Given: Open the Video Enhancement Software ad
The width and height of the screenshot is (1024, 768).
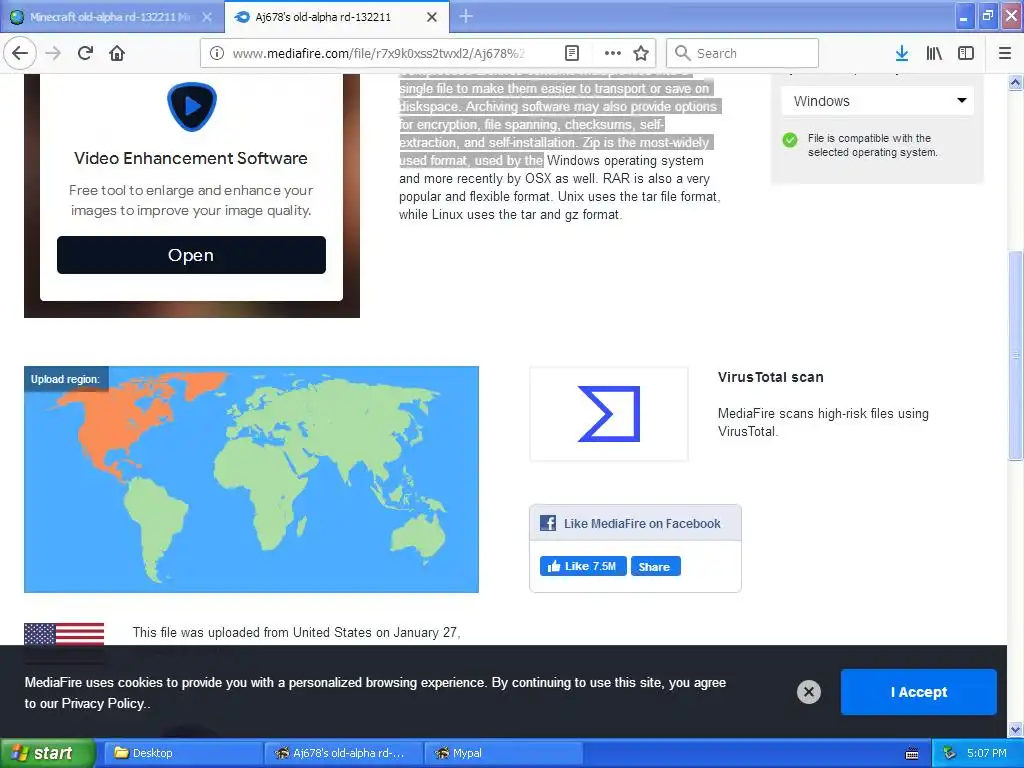Looking at the screenshot, I should (191, 255).
